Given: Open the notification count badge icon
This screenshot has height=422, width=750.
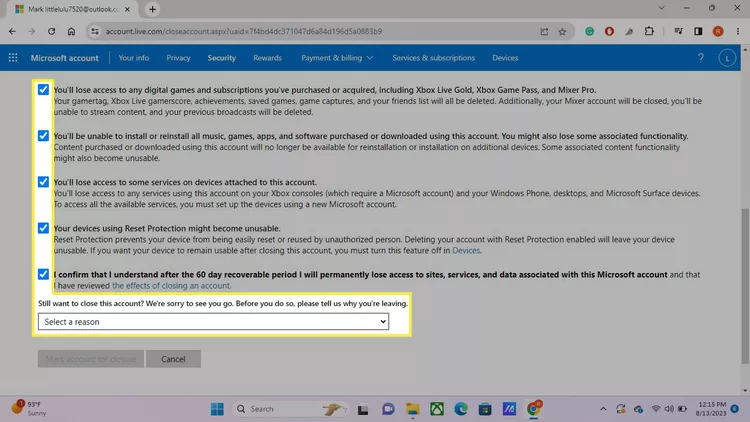Looking at the screenshot, I should point(735,409).
